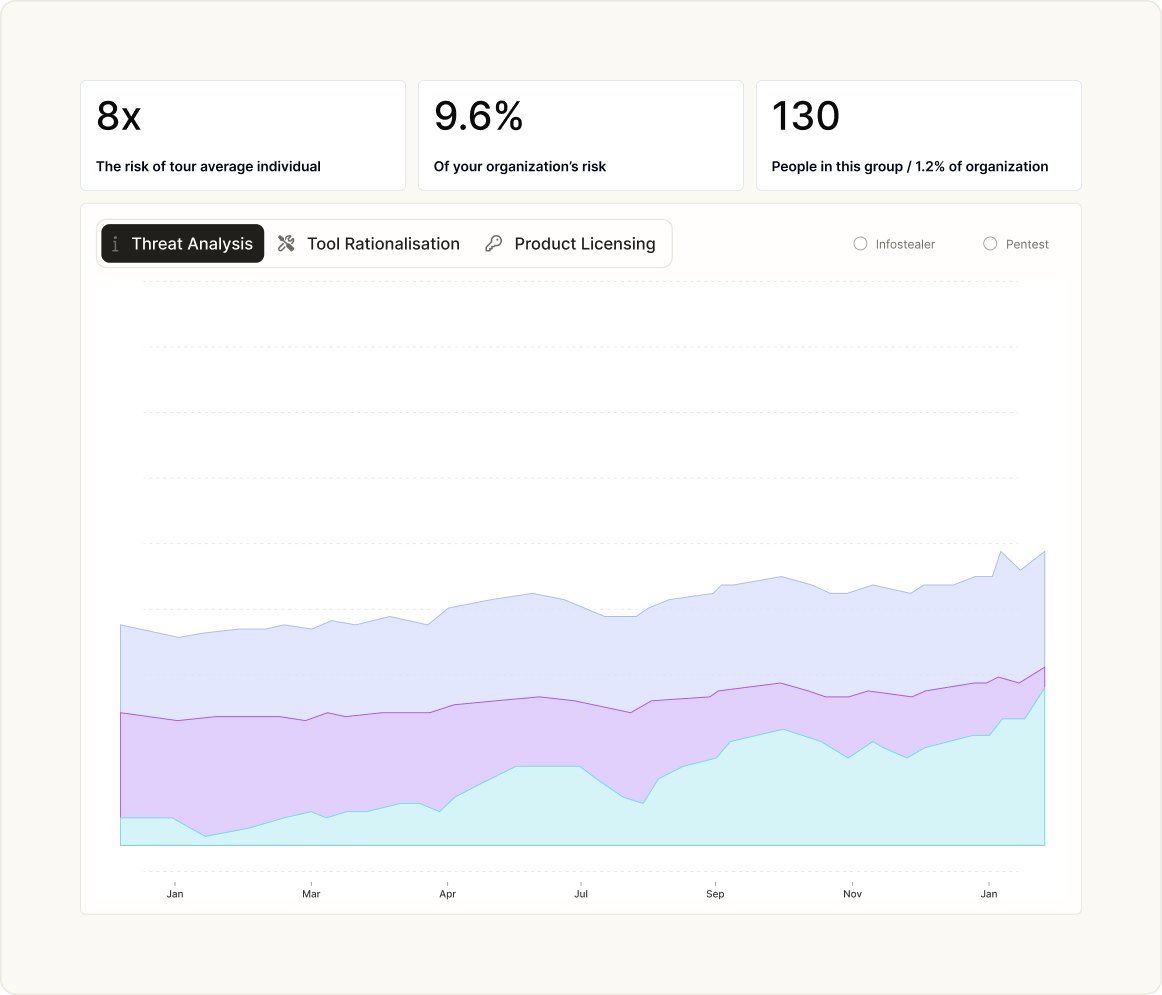1162x995 pixels.
Task: Click the Mar tick on the timeline axis
Action: point(311,893)
